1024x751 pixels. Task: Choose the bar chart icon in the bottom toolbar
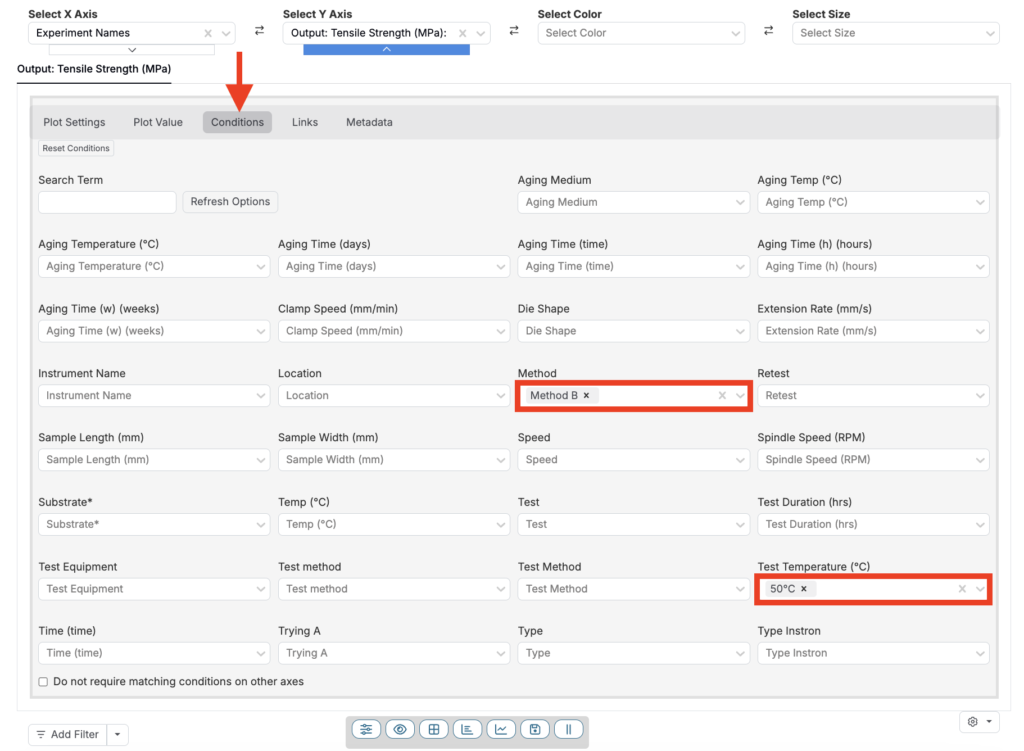point(467,729)
